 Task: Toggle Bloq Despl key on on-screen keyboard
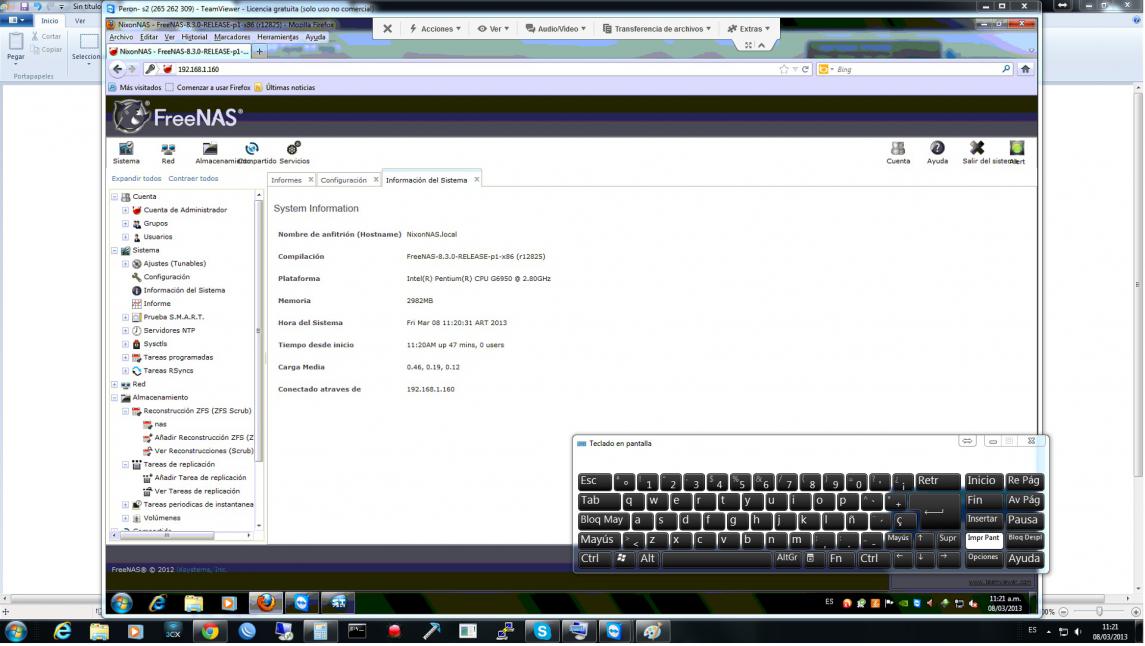[x=1024, y=539]
